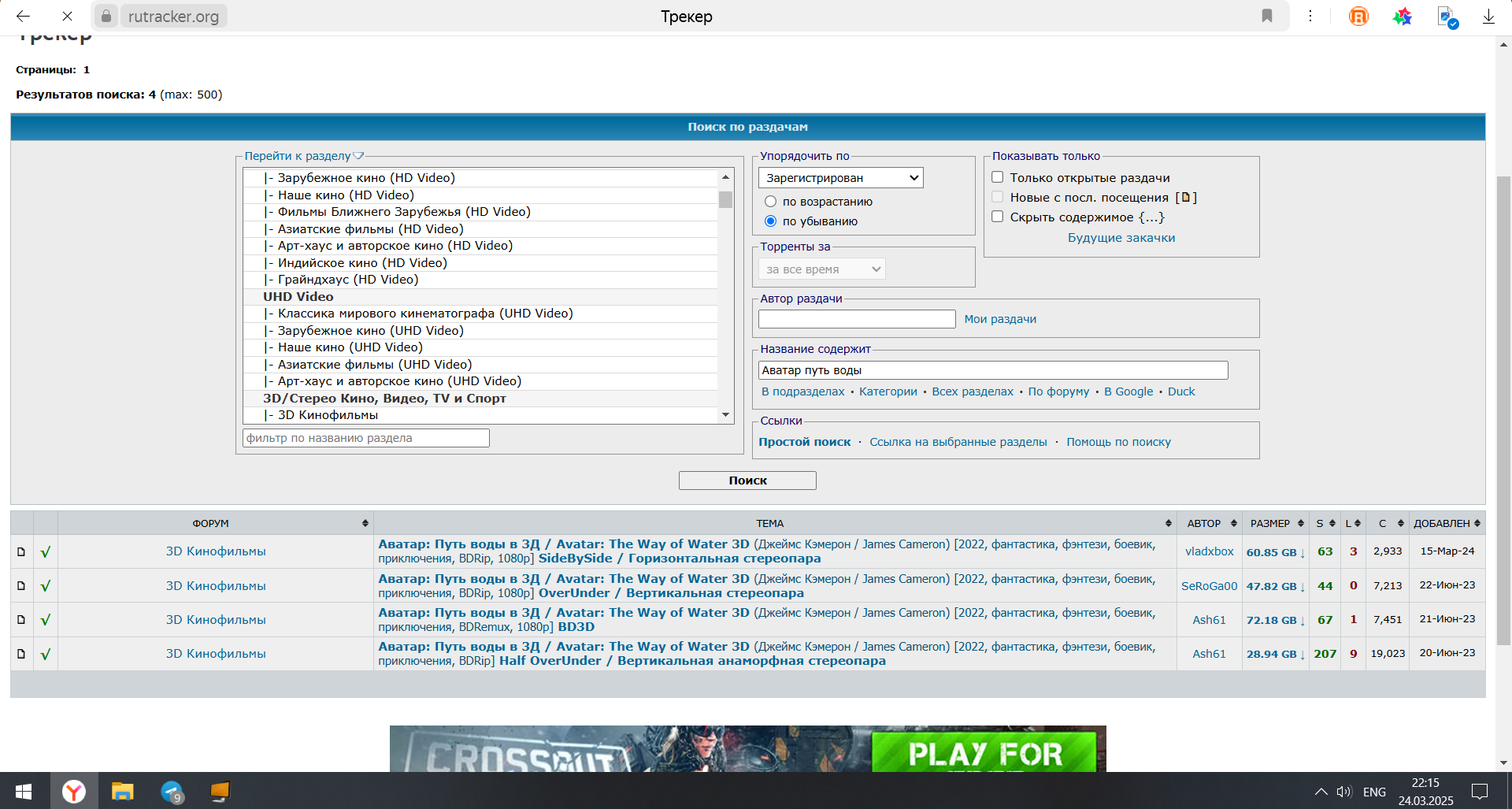Viewport: 1512px width, 809px height.
Task: Open the Мои раздачи link
Action: 1000,319
